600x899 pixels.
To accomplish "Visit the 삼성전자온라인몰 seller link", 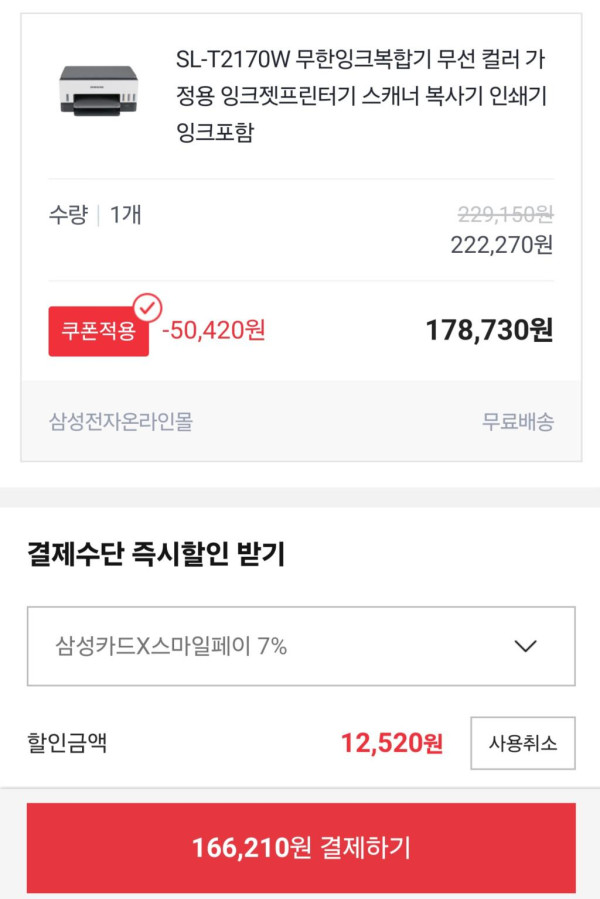I will click(x=121, y=422).
